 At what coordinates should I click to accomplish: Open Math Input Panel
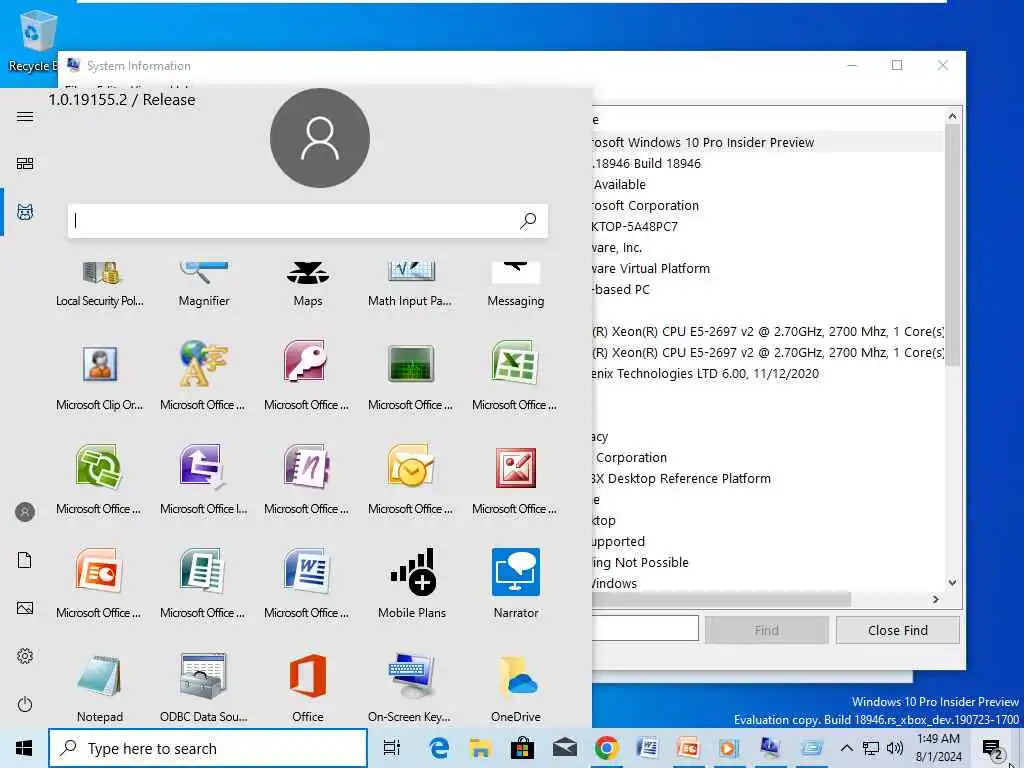[411, 285]
